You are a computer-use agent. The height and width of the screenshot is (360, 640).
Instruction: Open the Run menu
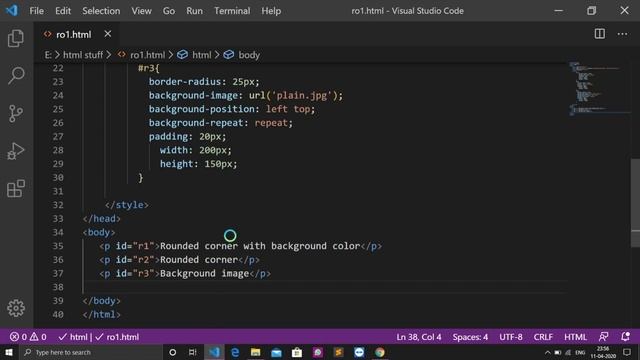[194, 11]
